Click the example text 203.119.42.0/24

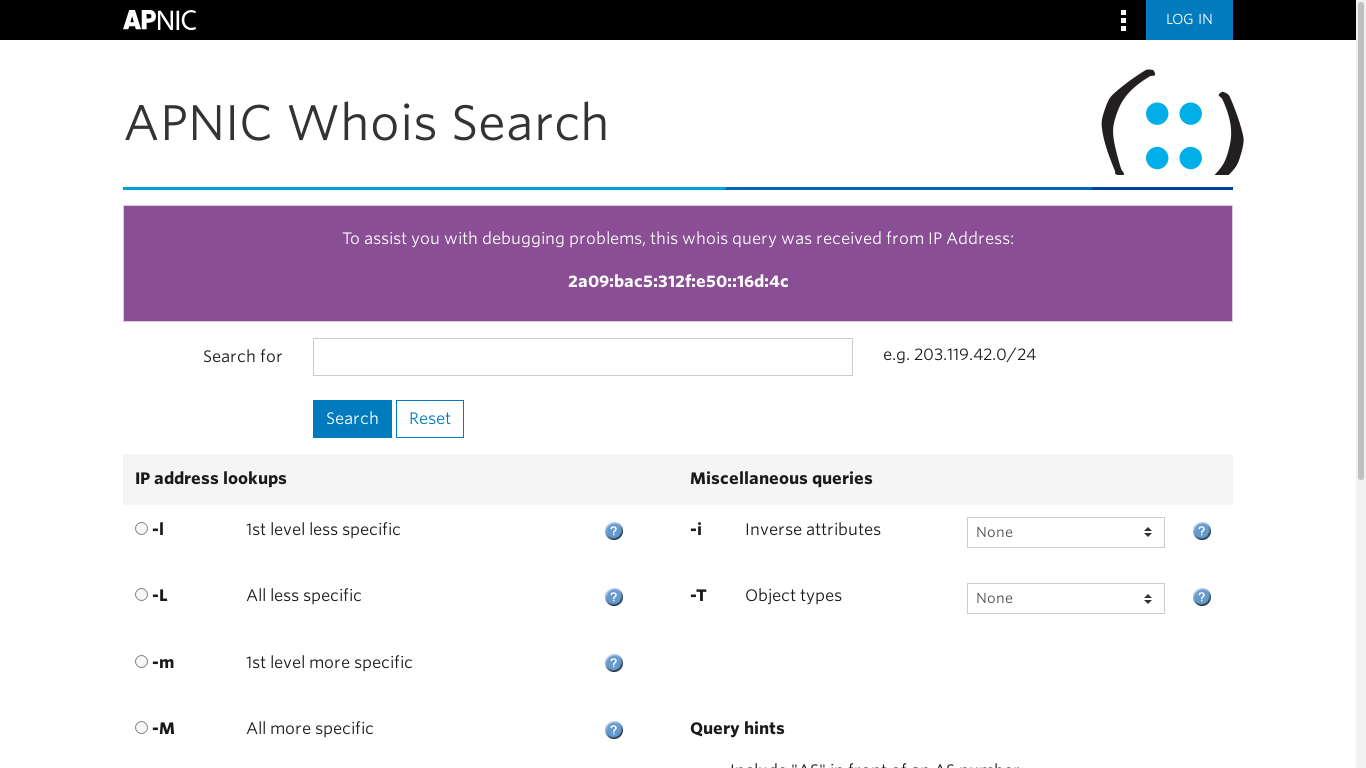(x=975, y=354)
